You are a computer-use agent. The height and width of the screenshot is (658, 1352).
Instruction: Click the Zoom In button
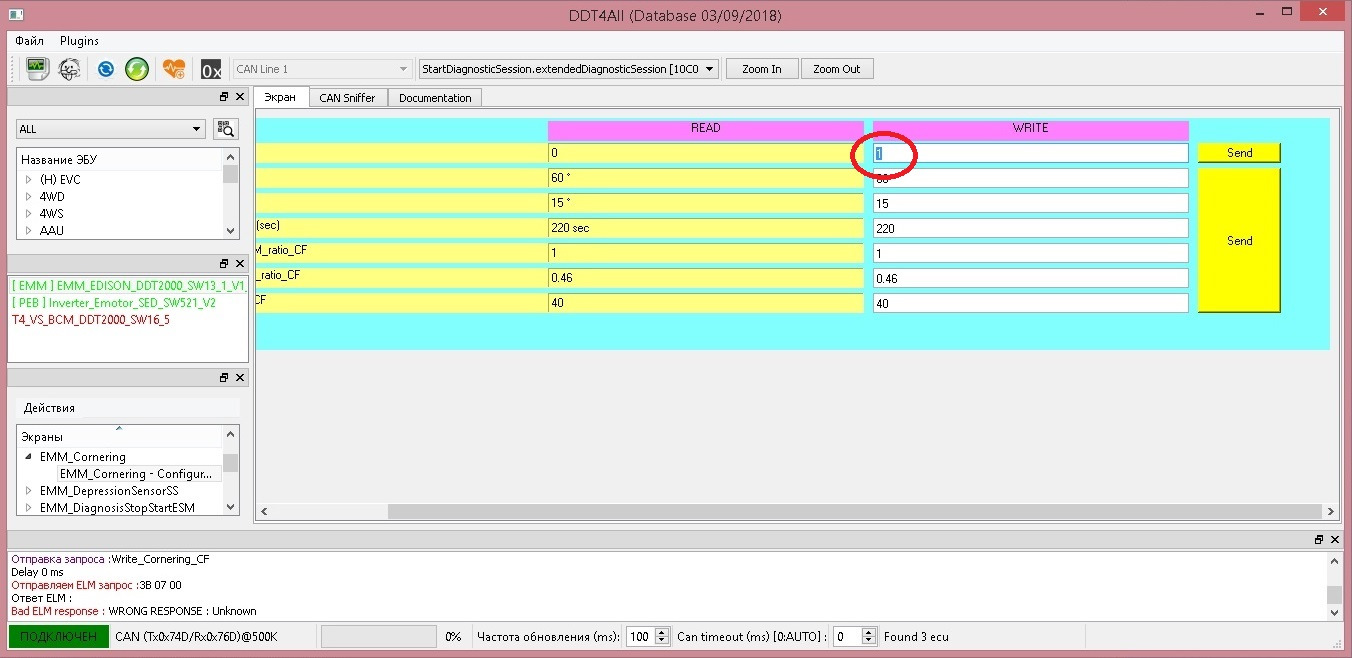[762, 69]
